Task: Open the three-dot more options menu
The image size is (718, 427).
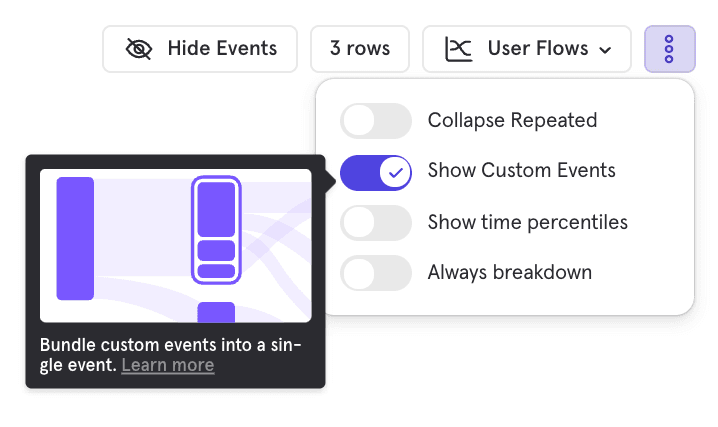Action: coord(669,48)
